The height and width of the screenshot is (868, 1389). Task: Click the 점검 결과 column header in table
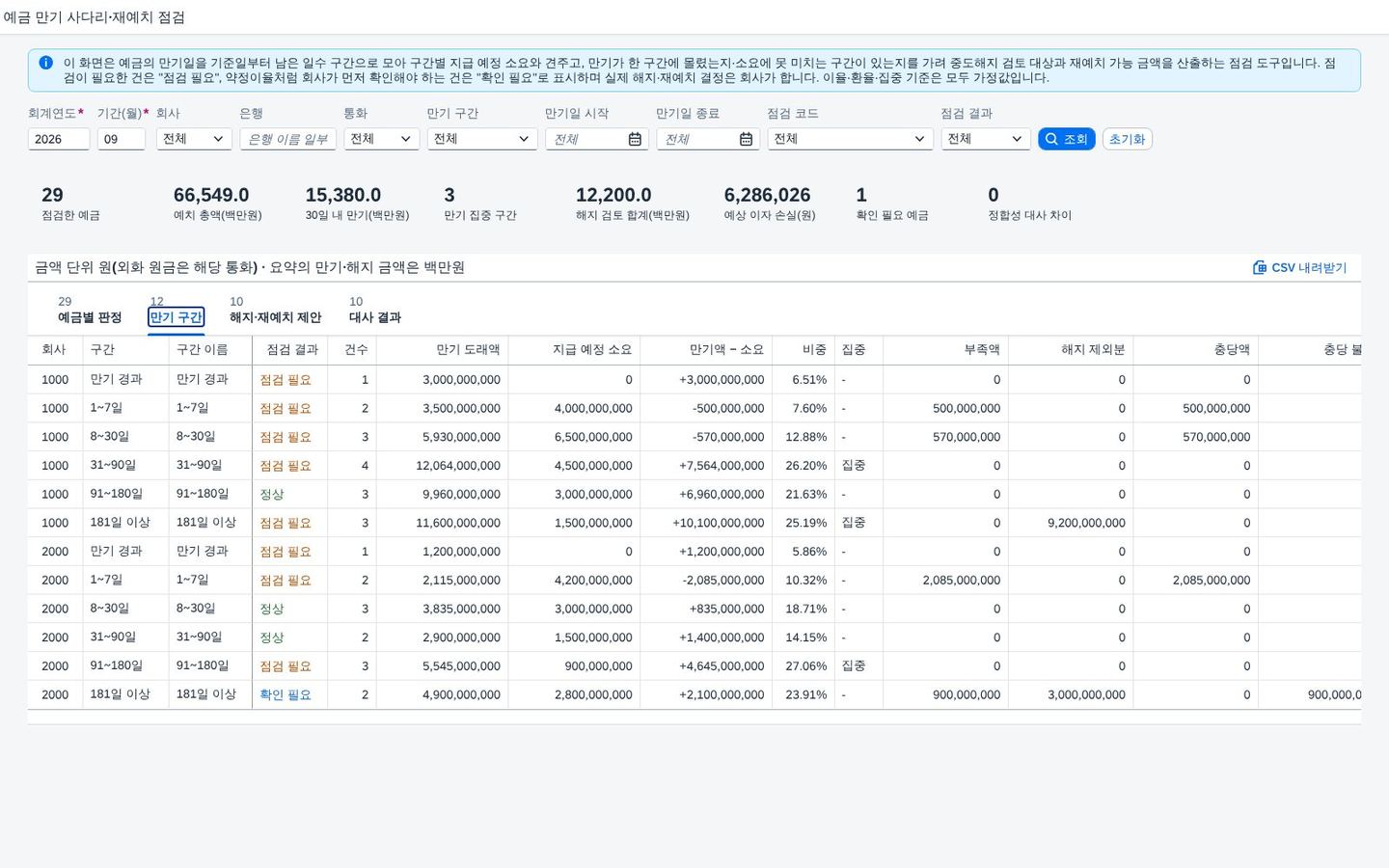point(292,350)
